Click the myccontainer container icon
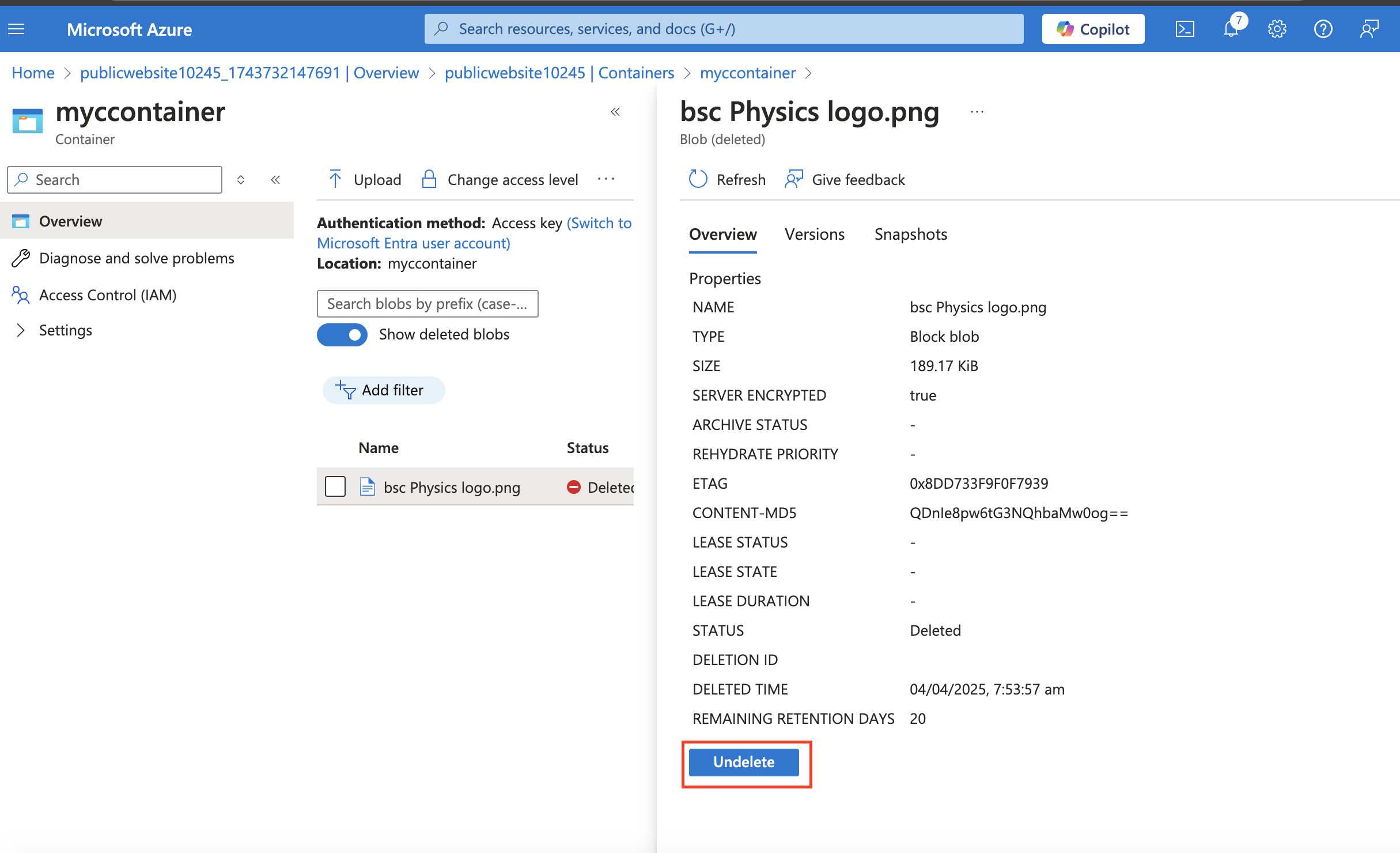1400x853 pixels. click(28, 120)
